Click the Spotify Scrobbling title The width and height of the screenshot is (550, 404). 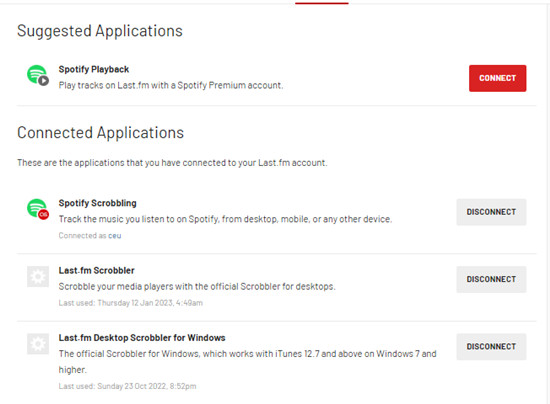tap(98, 203)
